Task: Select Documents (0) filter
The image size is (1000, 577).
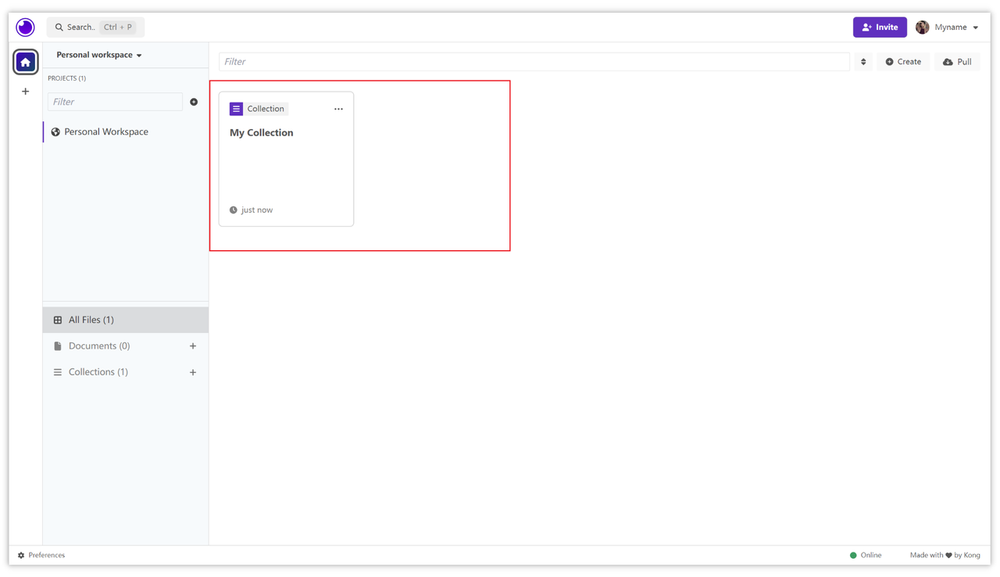Action: [99, 346]
